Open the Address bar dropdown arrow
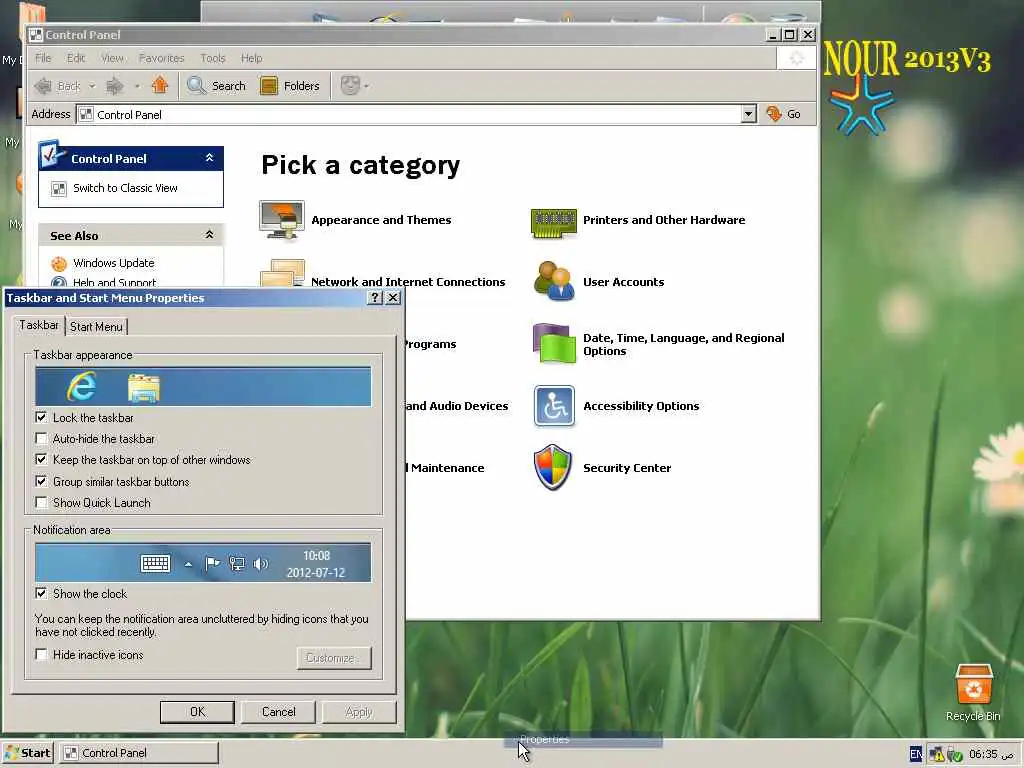This screenshot has height=768, width=1024. (748, 114)
